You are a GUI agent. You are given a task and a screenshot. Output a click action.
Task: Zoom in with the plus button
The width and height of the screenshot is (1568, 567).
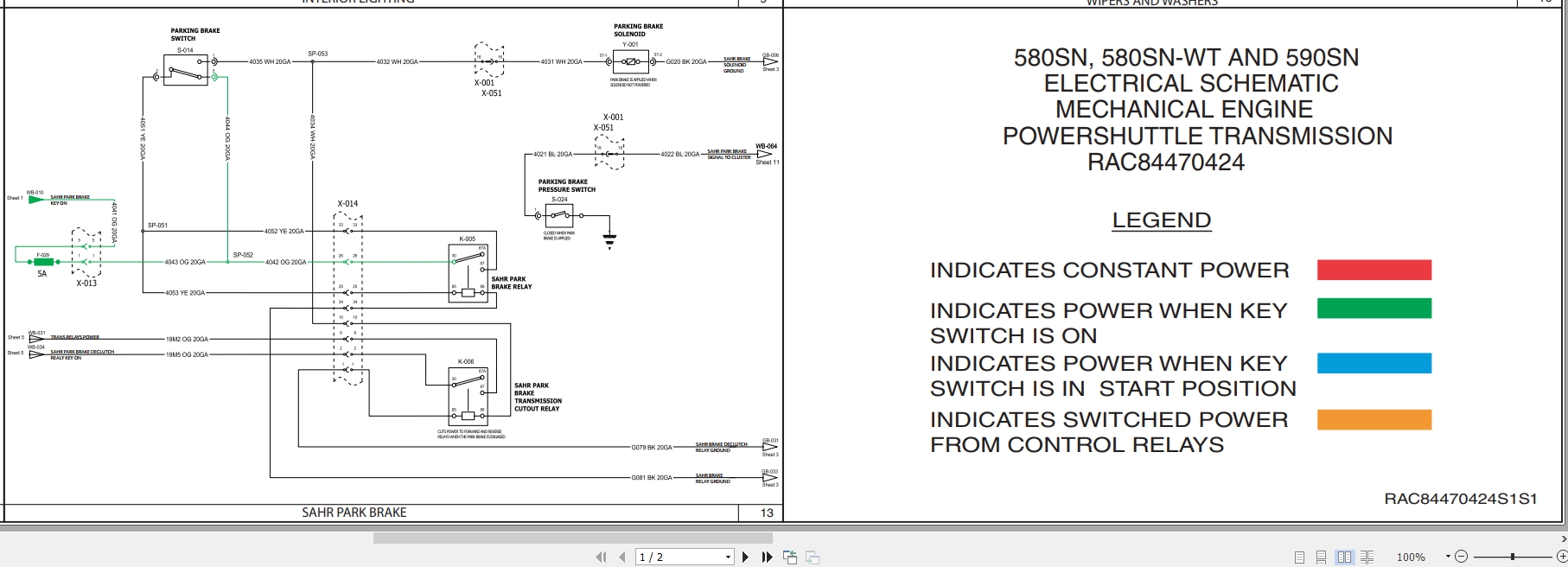(x=1561, y=557)
